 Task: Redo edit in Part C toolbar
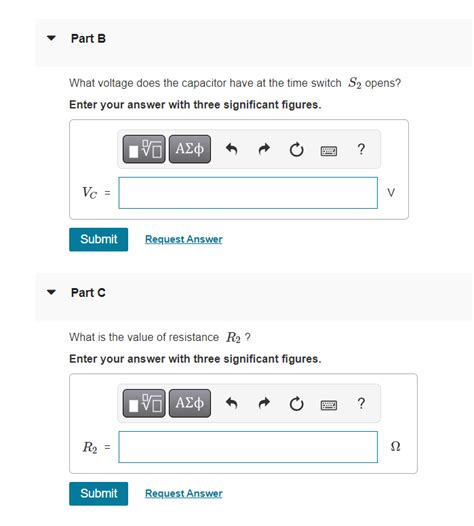264,403
